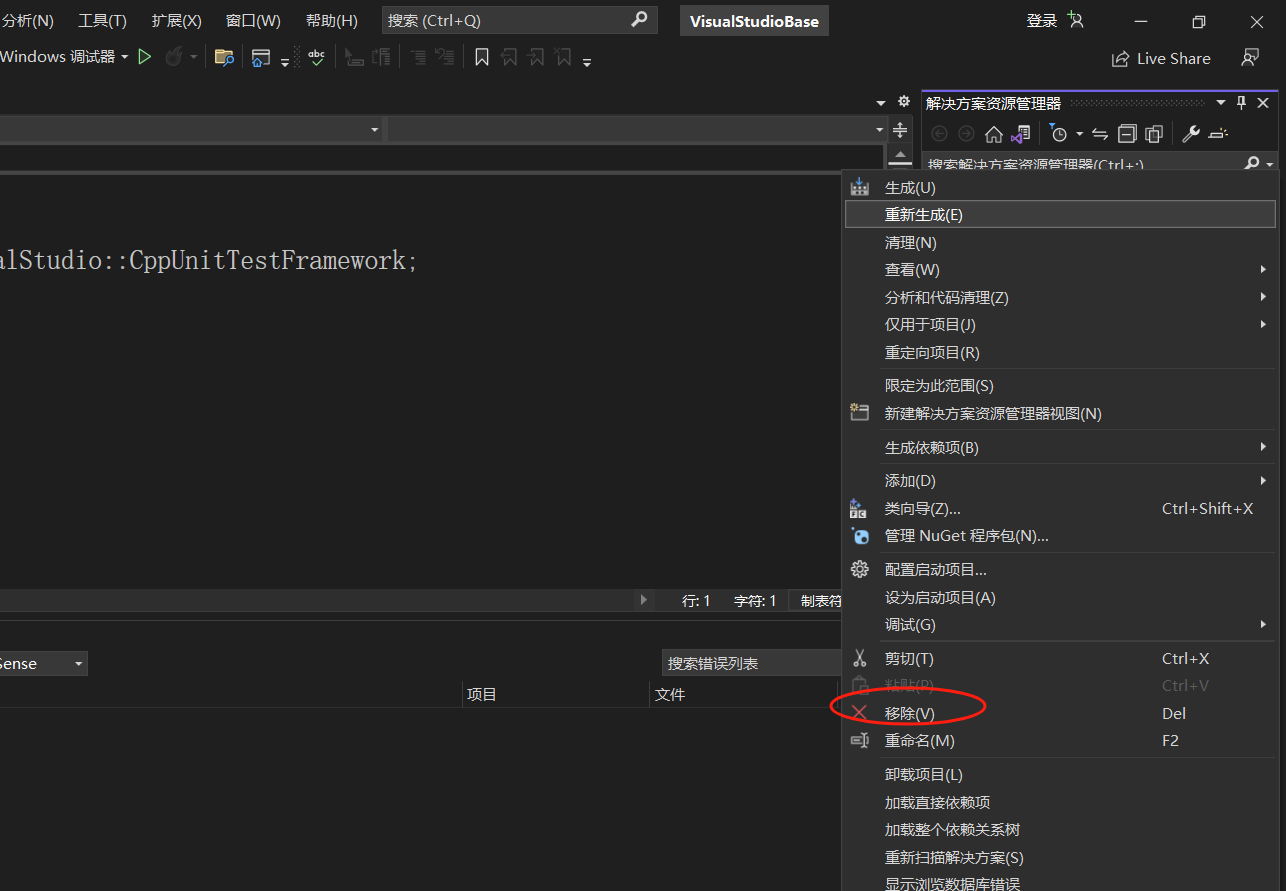
Task: Click the Preview Selected Items icon
Action: (1218, 134)
